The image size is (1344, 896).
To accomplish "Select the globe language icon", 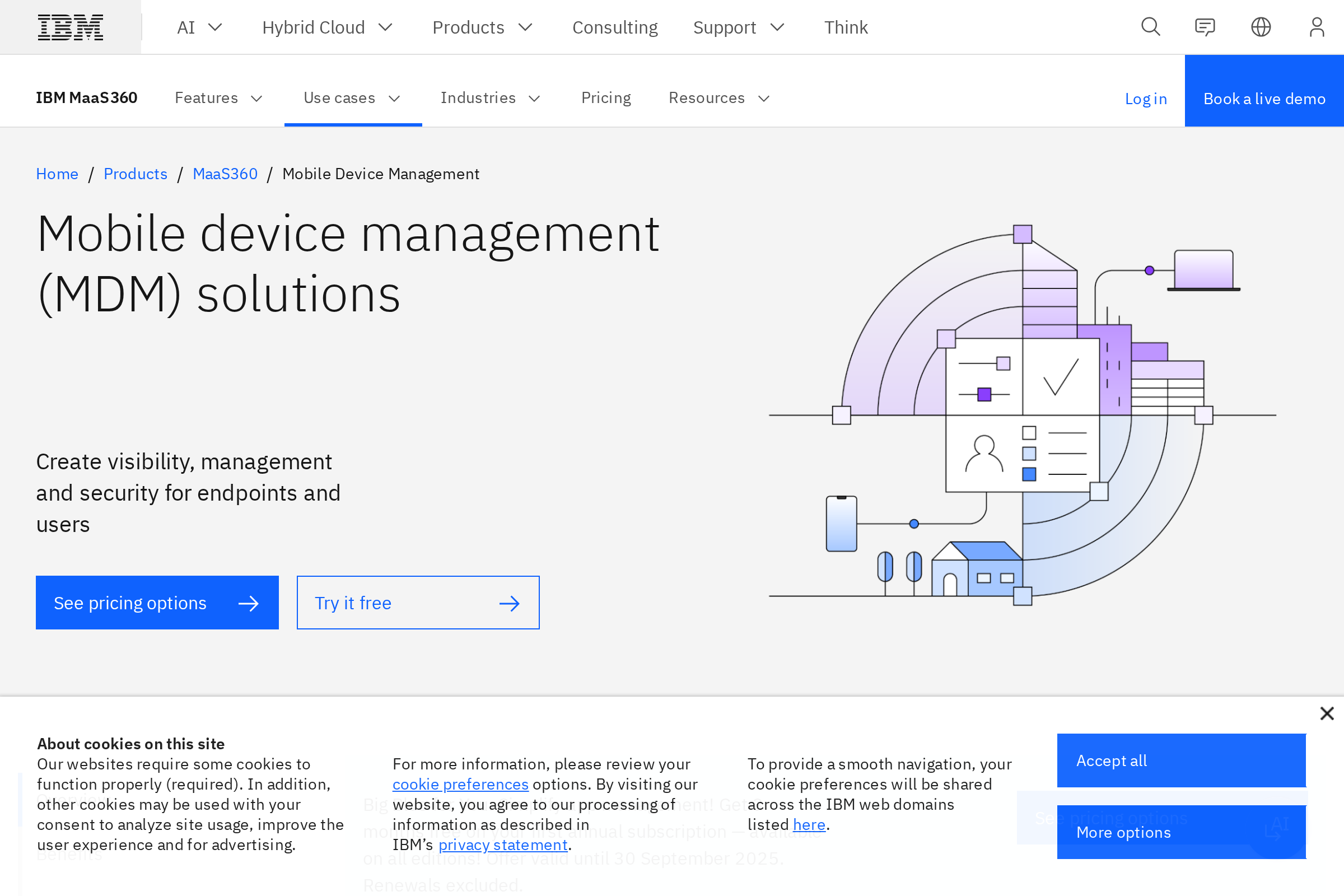I will coord(1261,26).
